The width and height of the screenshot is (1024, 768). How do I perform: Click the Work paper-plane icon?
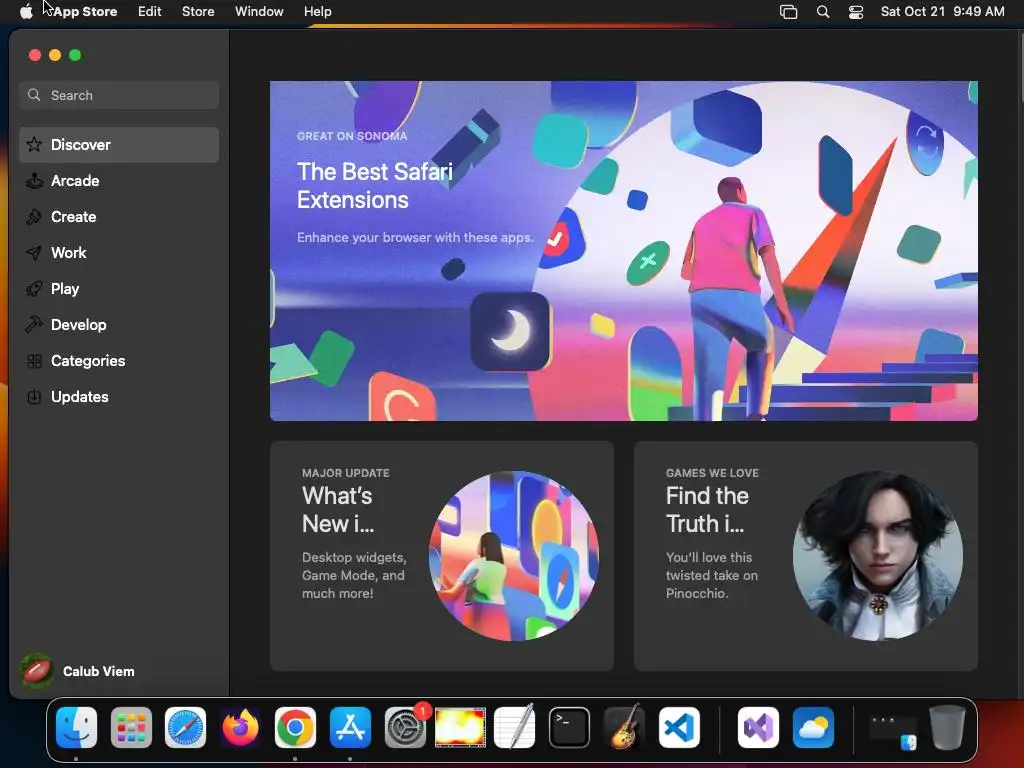[34, 253]
